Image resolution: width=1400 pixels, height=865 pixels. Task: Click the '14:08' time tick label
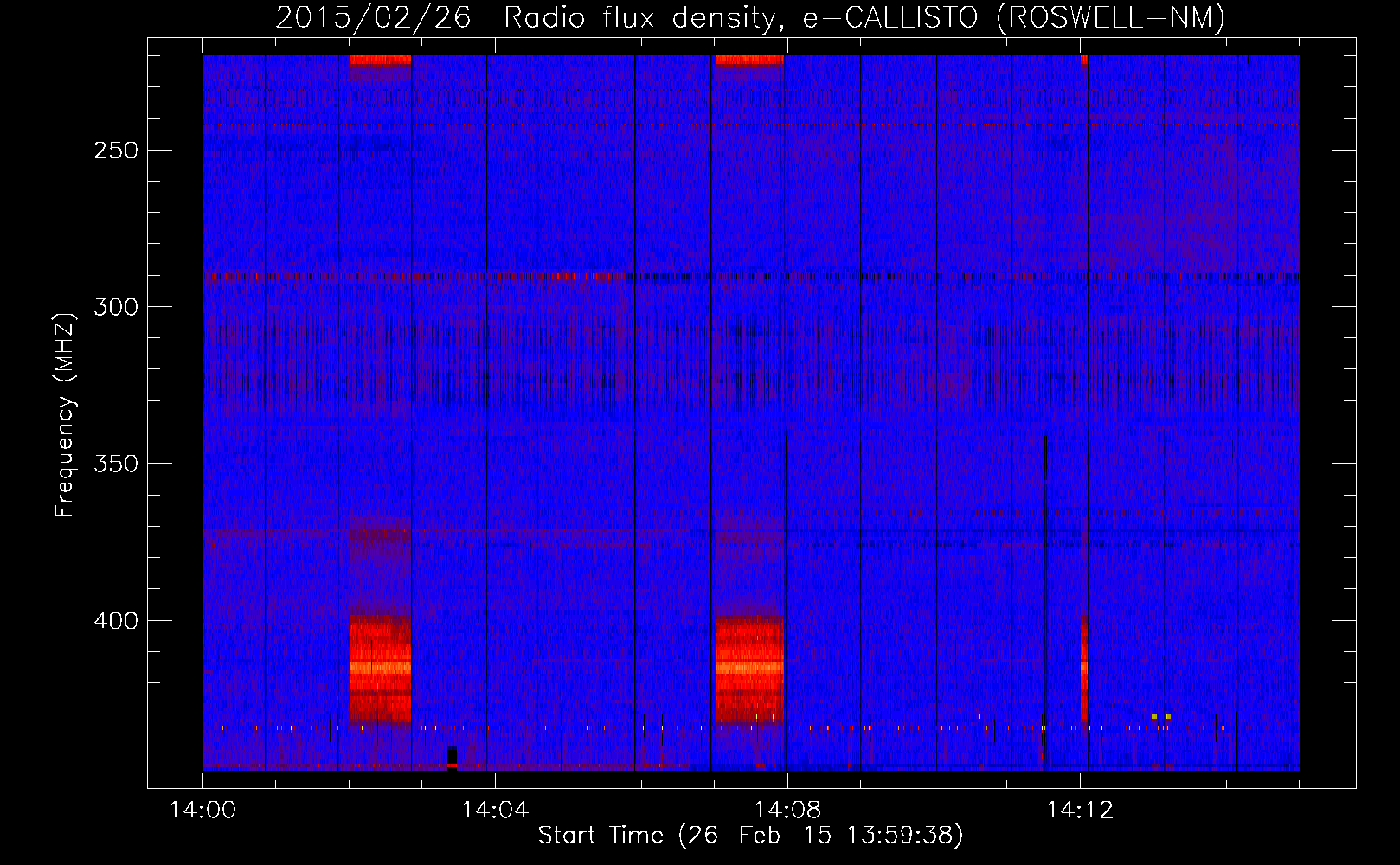(787, 810)
